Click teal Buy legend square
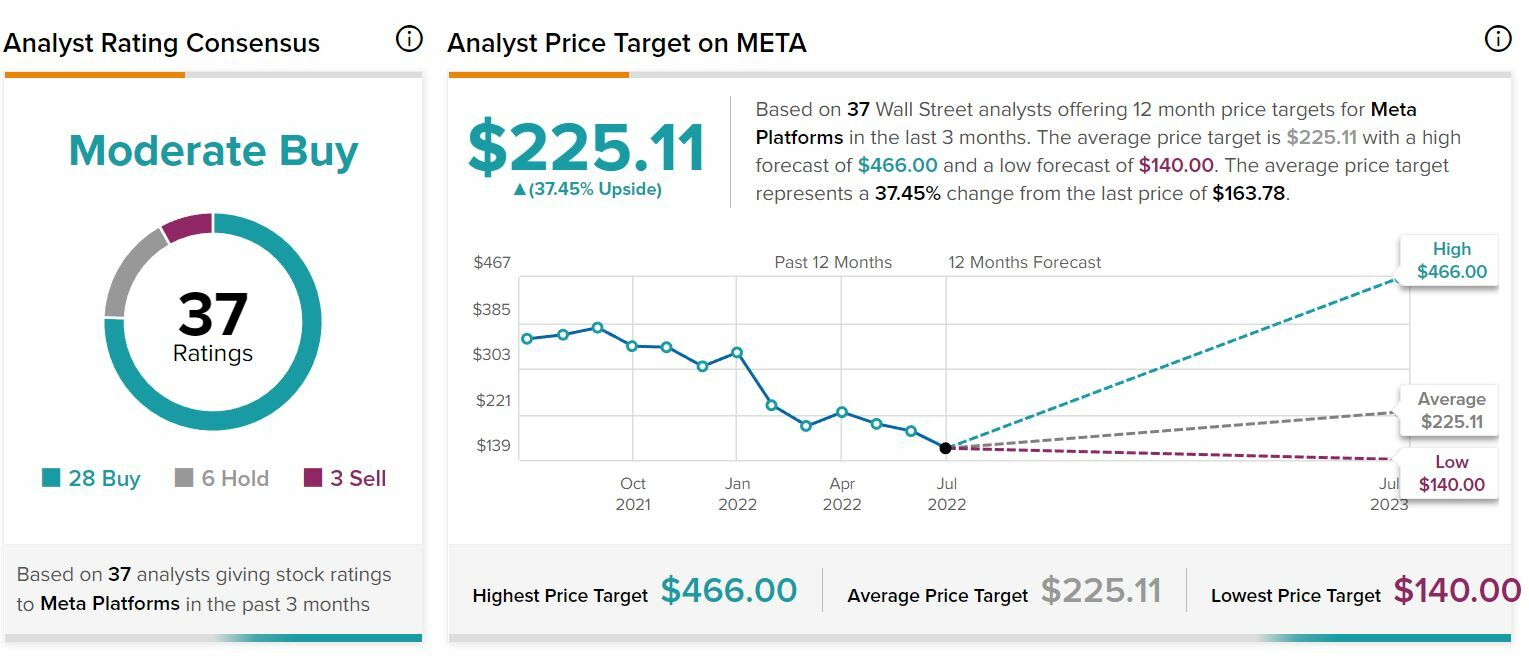 [x=51, y=478]
